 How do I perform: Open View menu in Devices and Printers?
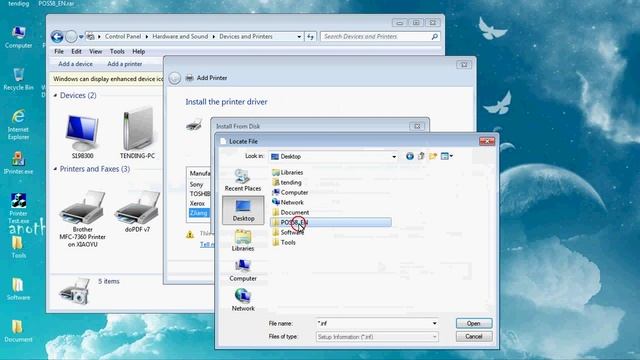click(96, 51)
